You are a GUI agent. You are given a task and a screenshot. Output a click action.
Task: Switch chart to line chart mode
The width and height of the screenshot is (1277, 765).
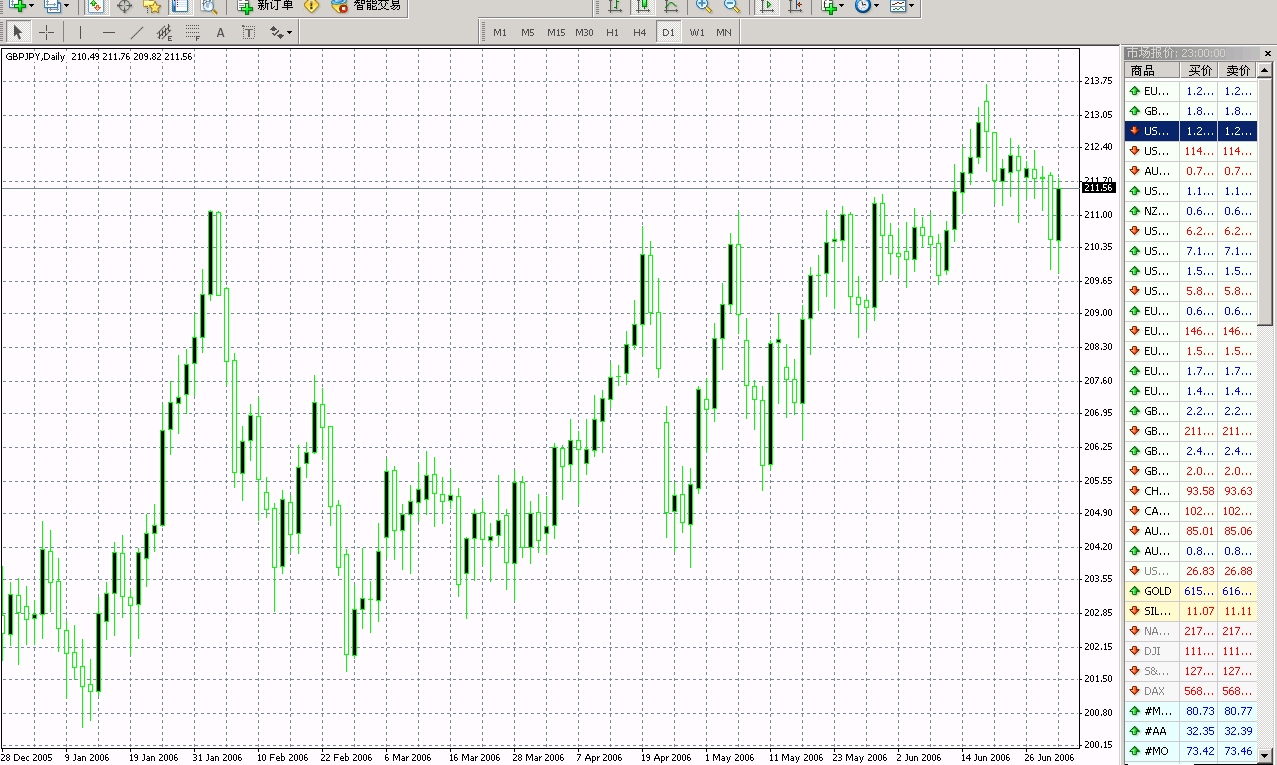pos(673,7)
